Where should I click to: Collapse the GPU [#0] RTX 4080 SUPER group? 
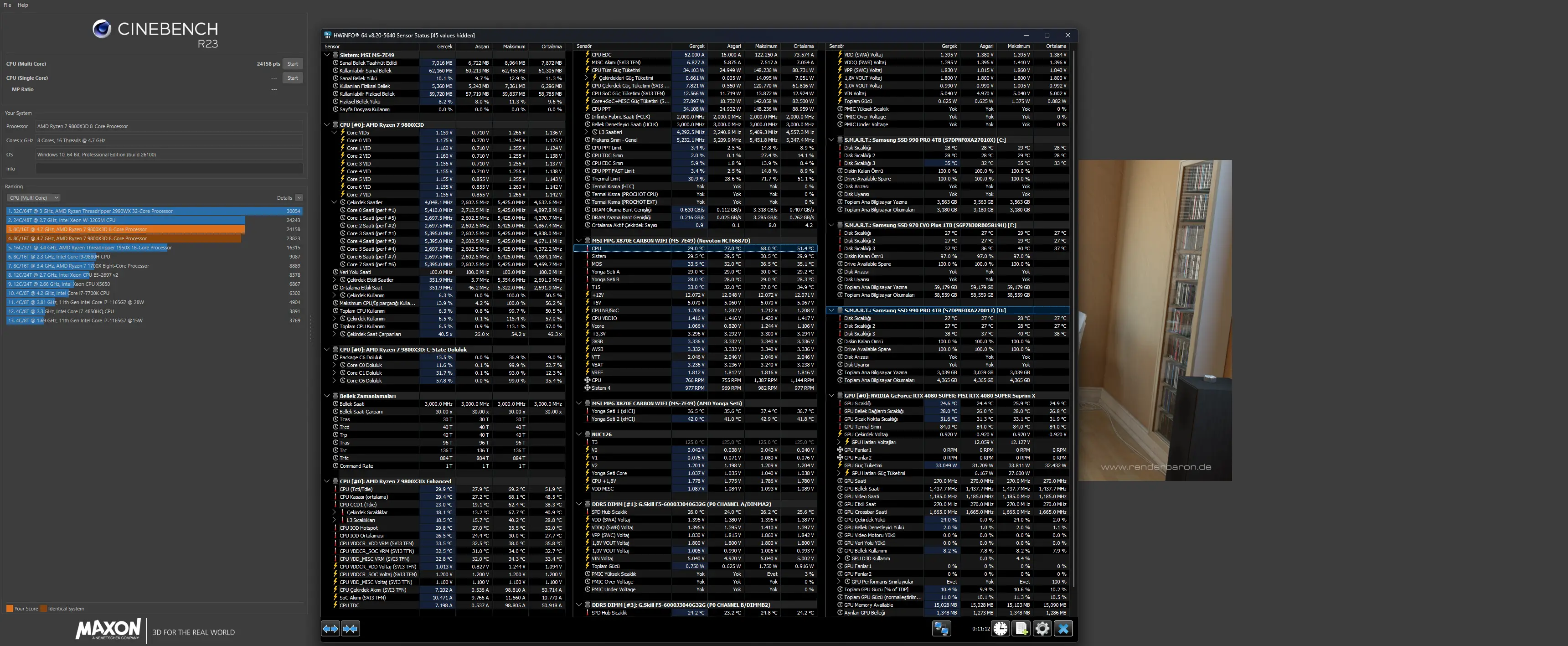click(x=831, y=396)
